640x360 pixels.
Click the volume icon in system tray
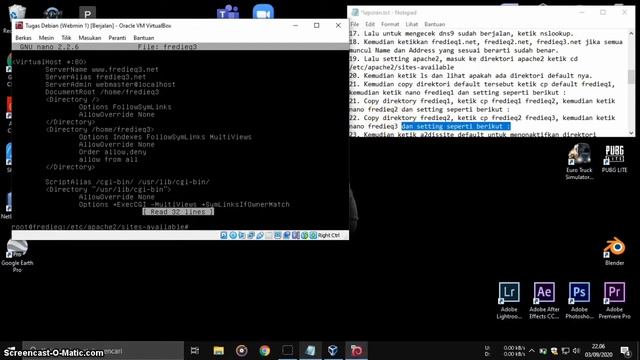coord(576,351)
